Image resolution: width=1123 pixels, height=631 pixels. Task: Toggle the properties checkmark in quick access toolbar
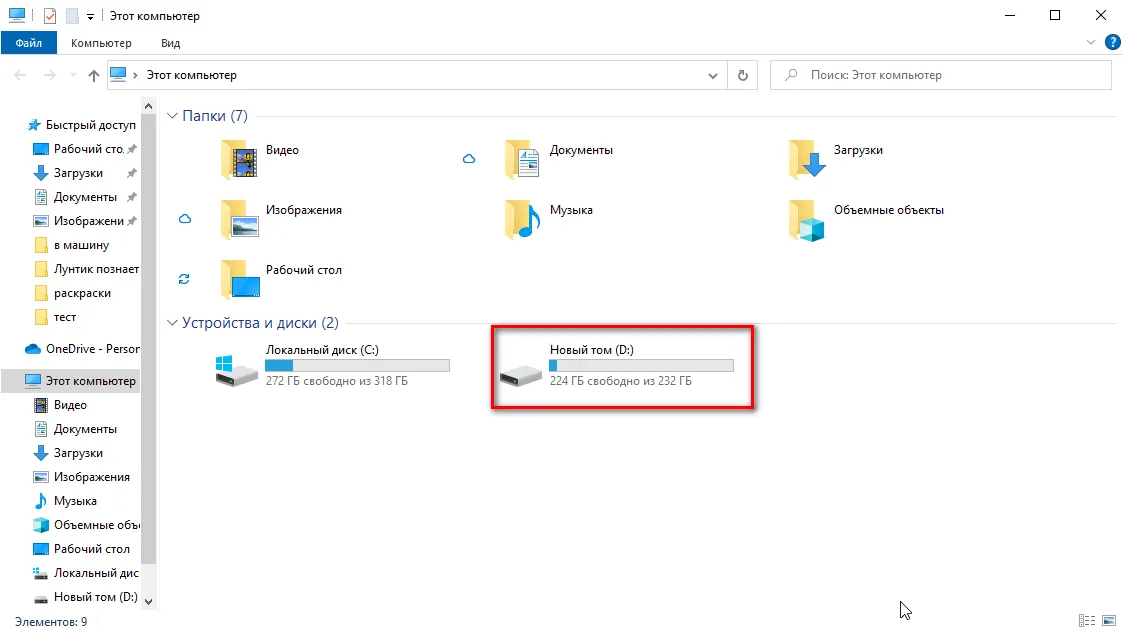[x=49, y=16]
